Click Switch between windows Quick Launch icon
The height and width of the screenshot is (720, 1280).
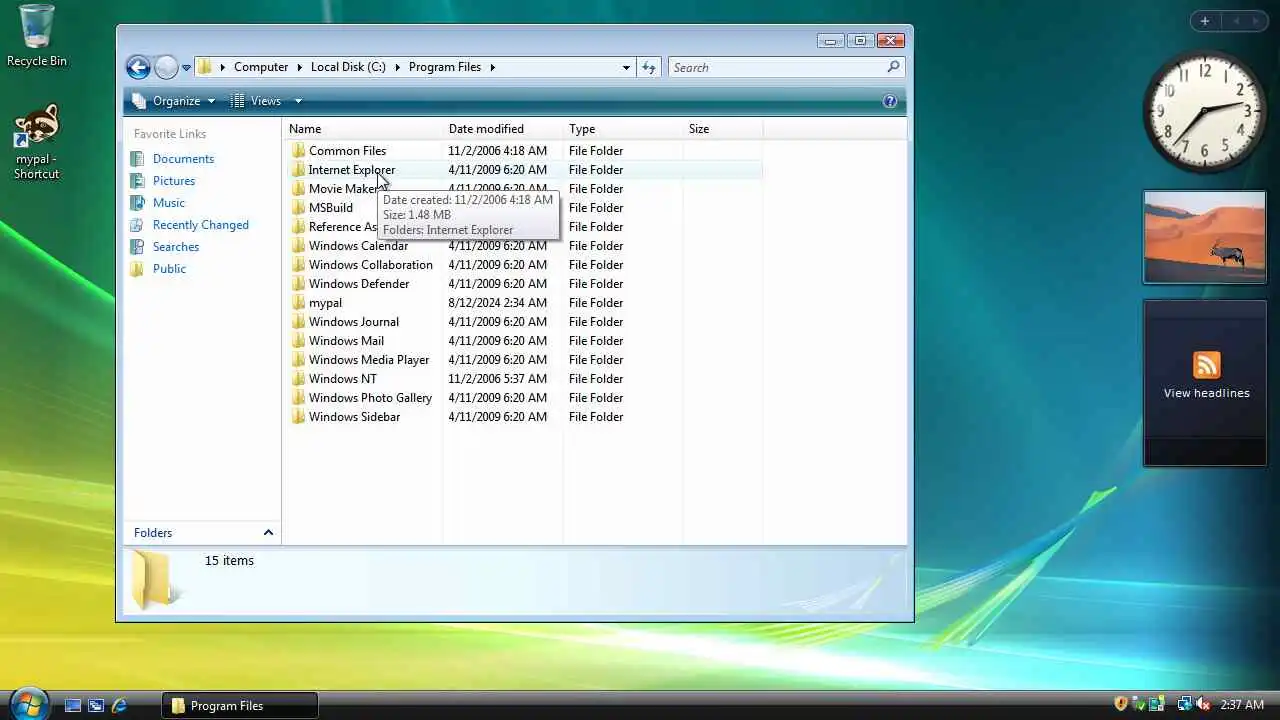click(x=96, y=706)
